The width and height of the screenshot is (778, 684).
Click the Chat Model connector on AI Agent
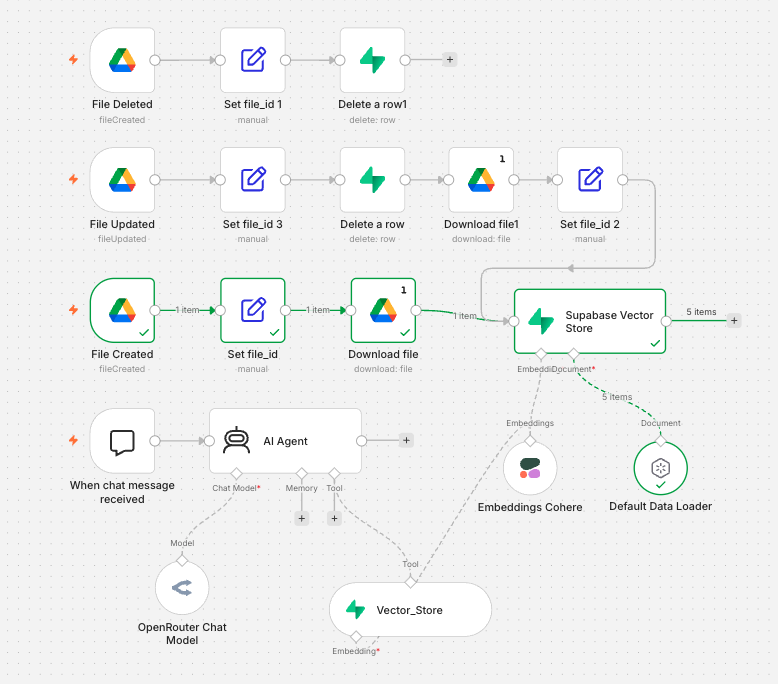click(236, 473)
